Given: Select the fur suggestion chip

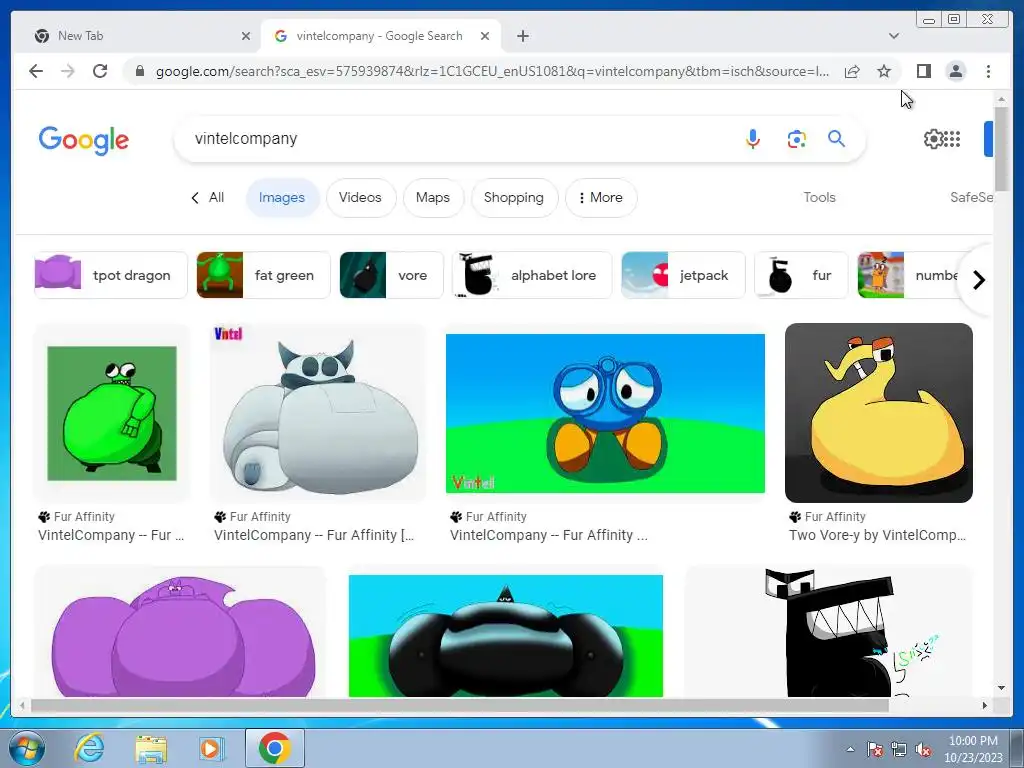Looking at the screenshot, I should 801,275.
